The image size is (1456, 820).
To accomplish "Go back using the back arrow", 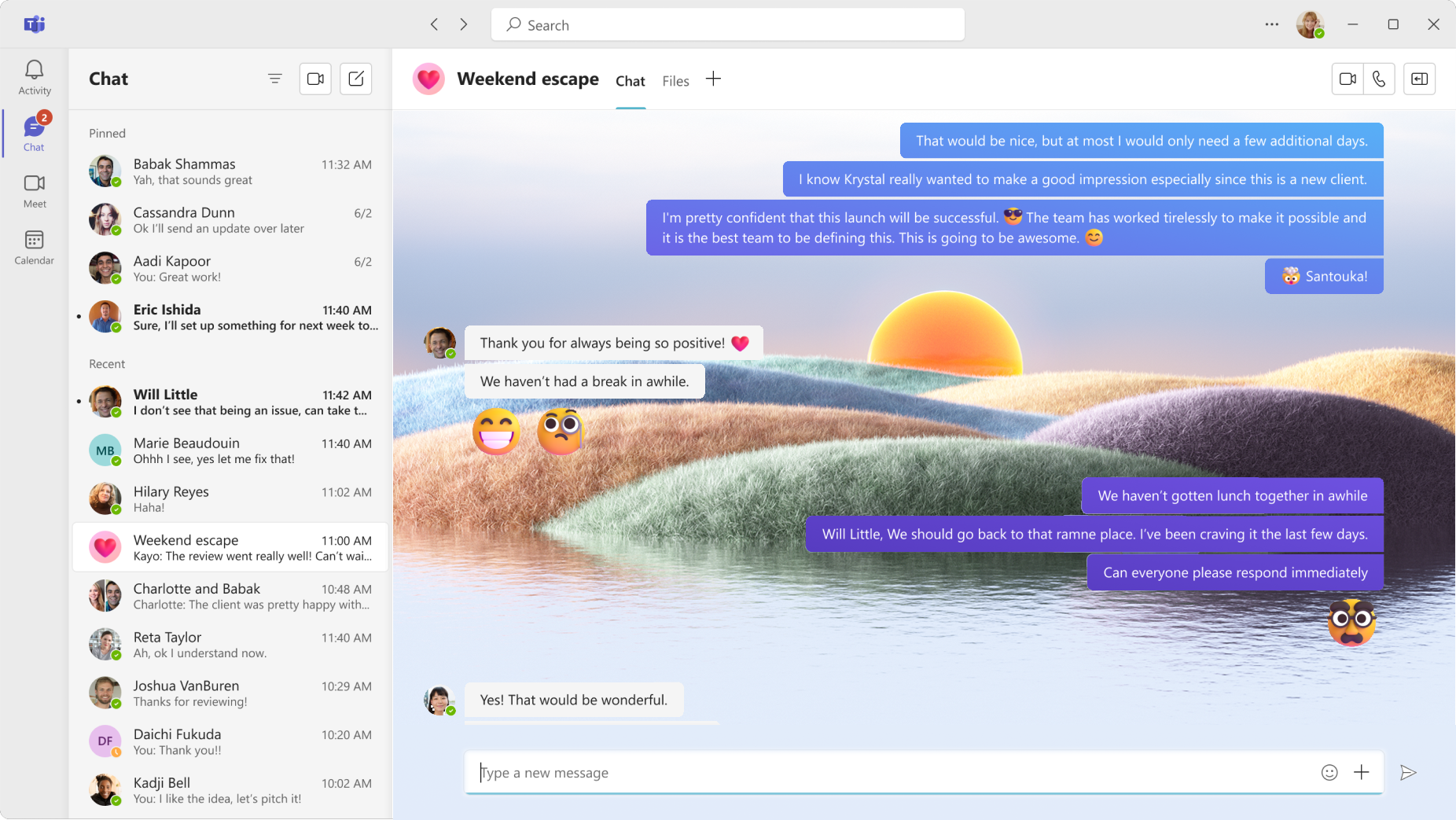I will pos(434,24).
